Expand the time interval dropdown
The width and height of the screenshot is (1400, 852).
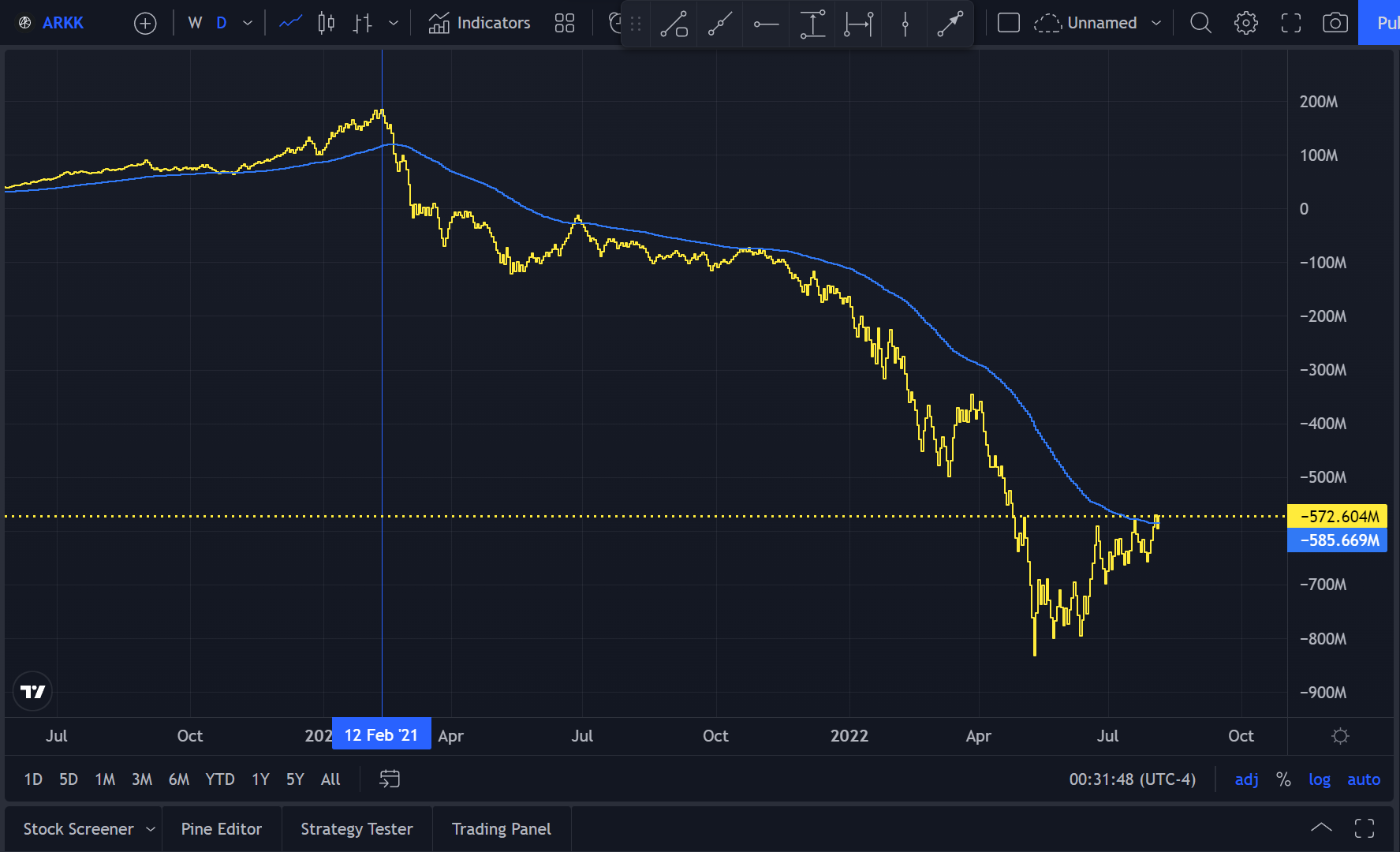248,23
